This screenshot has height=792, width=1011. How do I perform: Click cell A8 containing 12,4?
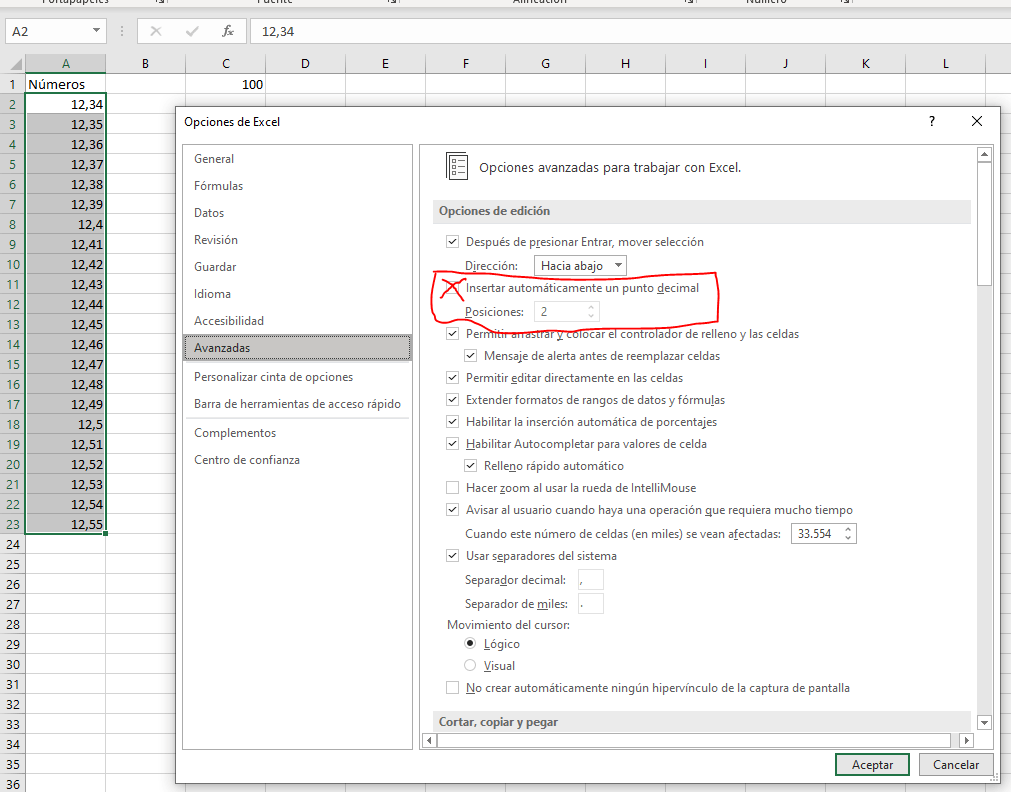(x=65, y=224)
